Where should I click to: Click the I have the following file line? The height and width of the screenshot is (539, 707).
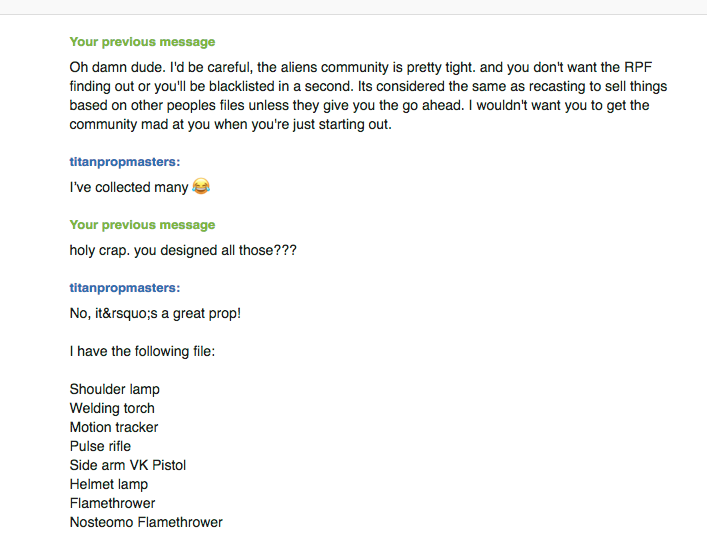point(142,351)
